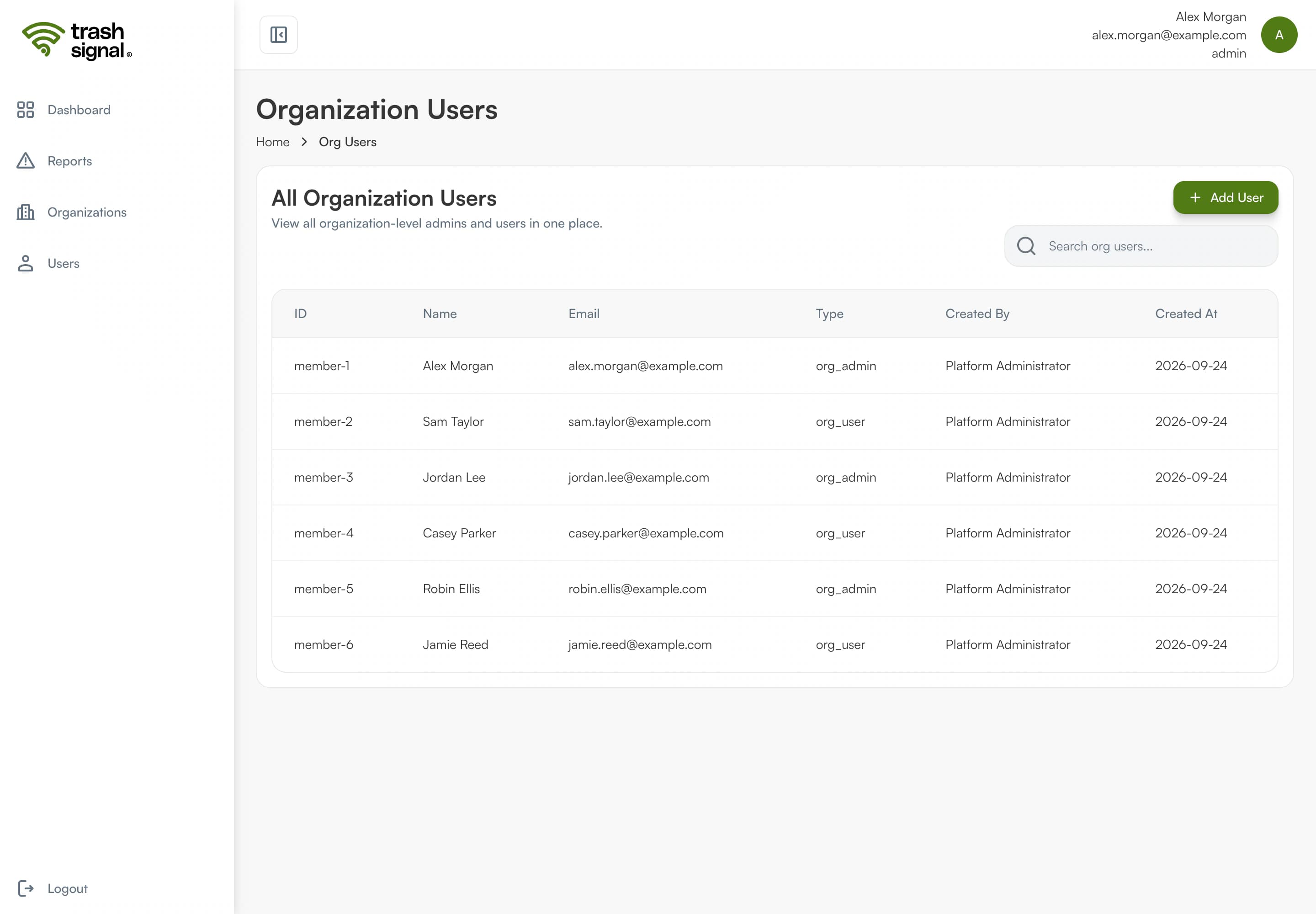Click the search magnifier icon

coord(1026,246)
